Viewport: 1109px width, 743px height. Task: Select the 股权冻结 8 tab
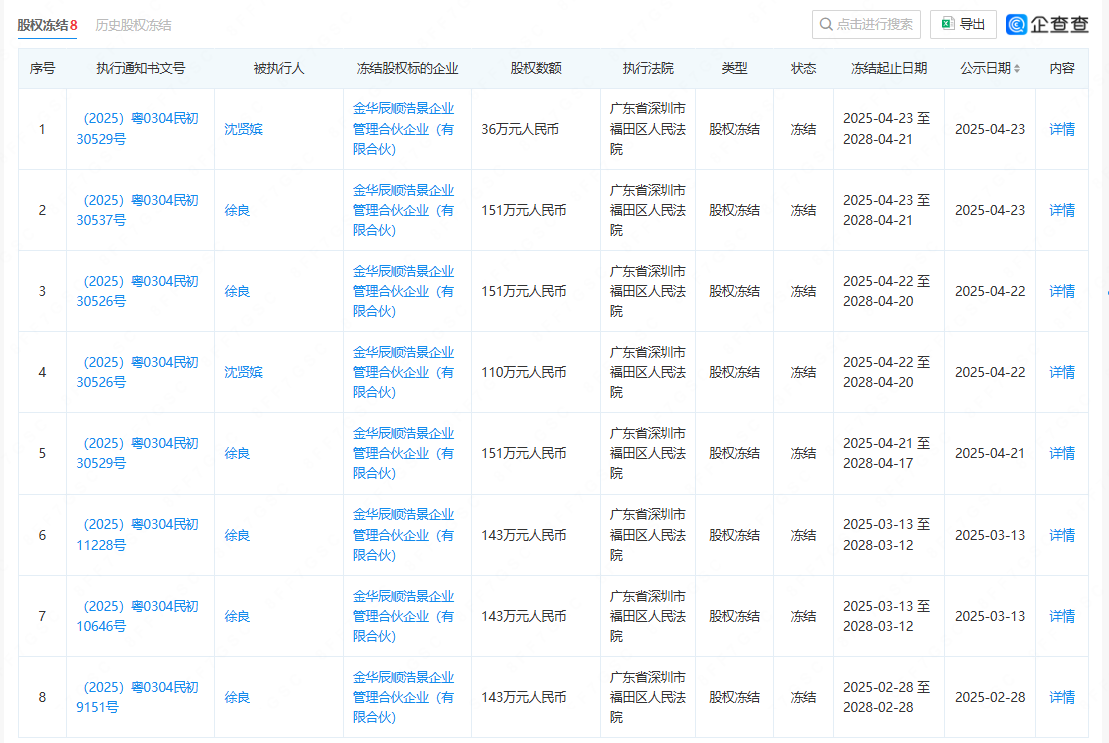coord(47,25)
